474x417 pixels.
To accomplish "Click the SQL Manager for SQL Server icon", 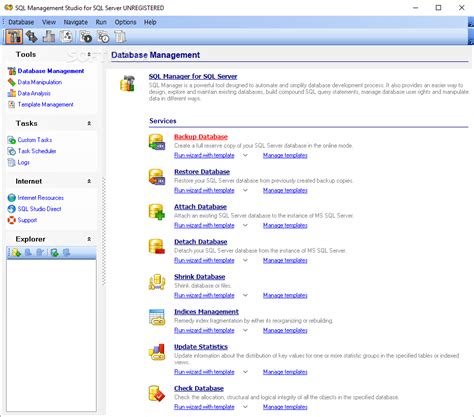I will pos(127,83).
